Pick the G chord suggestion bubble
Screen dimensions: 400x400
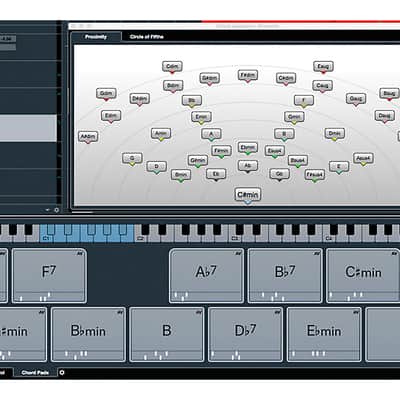[x=132, y=158]
